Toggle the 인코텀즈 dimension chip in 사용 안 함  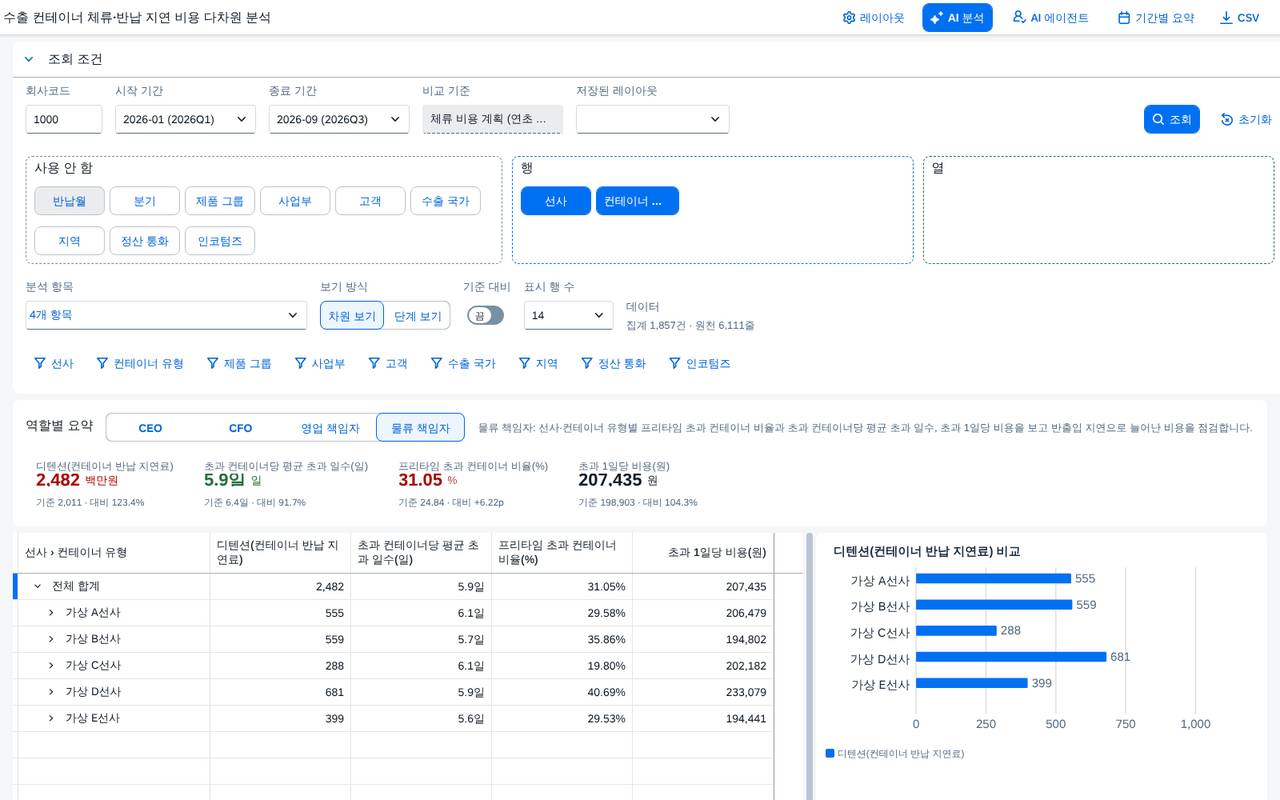click(x=220, y=241)
